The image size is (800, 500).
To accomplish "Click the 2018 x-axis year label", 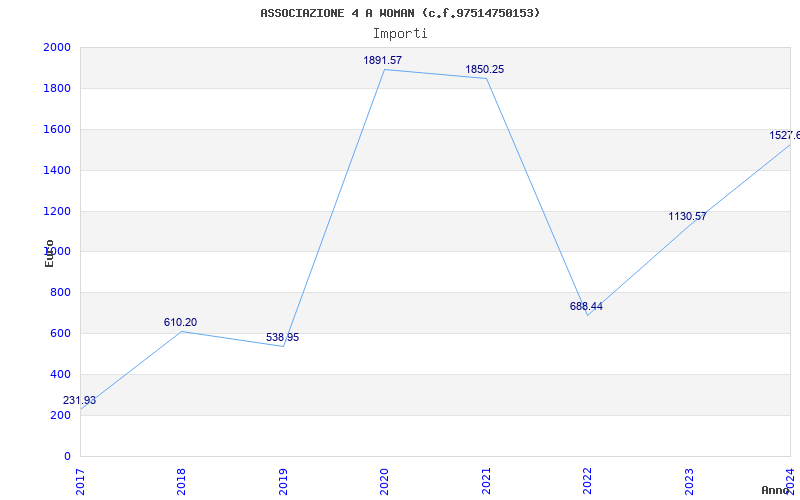I will pyautogui.click(x=181, y=482).
